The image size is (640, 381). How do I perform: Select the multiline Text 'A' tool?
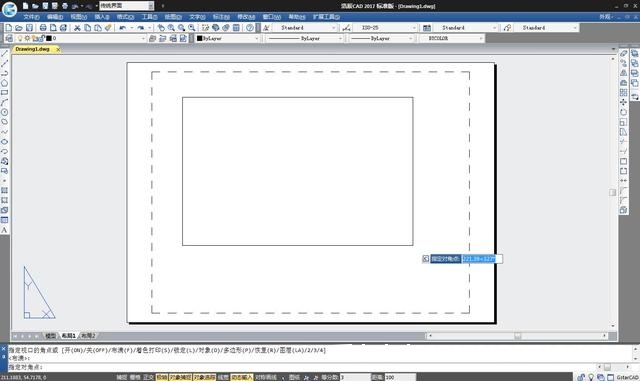click(x=4, y=230)
